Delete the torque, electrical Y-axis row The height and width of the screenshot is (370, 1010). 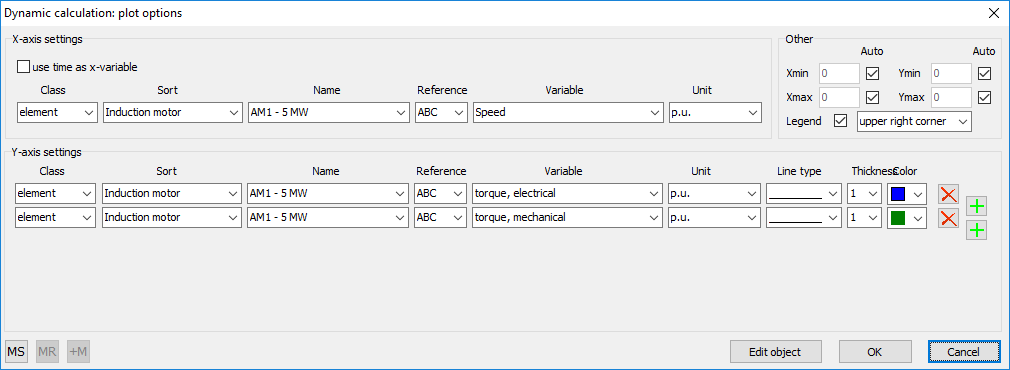[x=948, y=193]
